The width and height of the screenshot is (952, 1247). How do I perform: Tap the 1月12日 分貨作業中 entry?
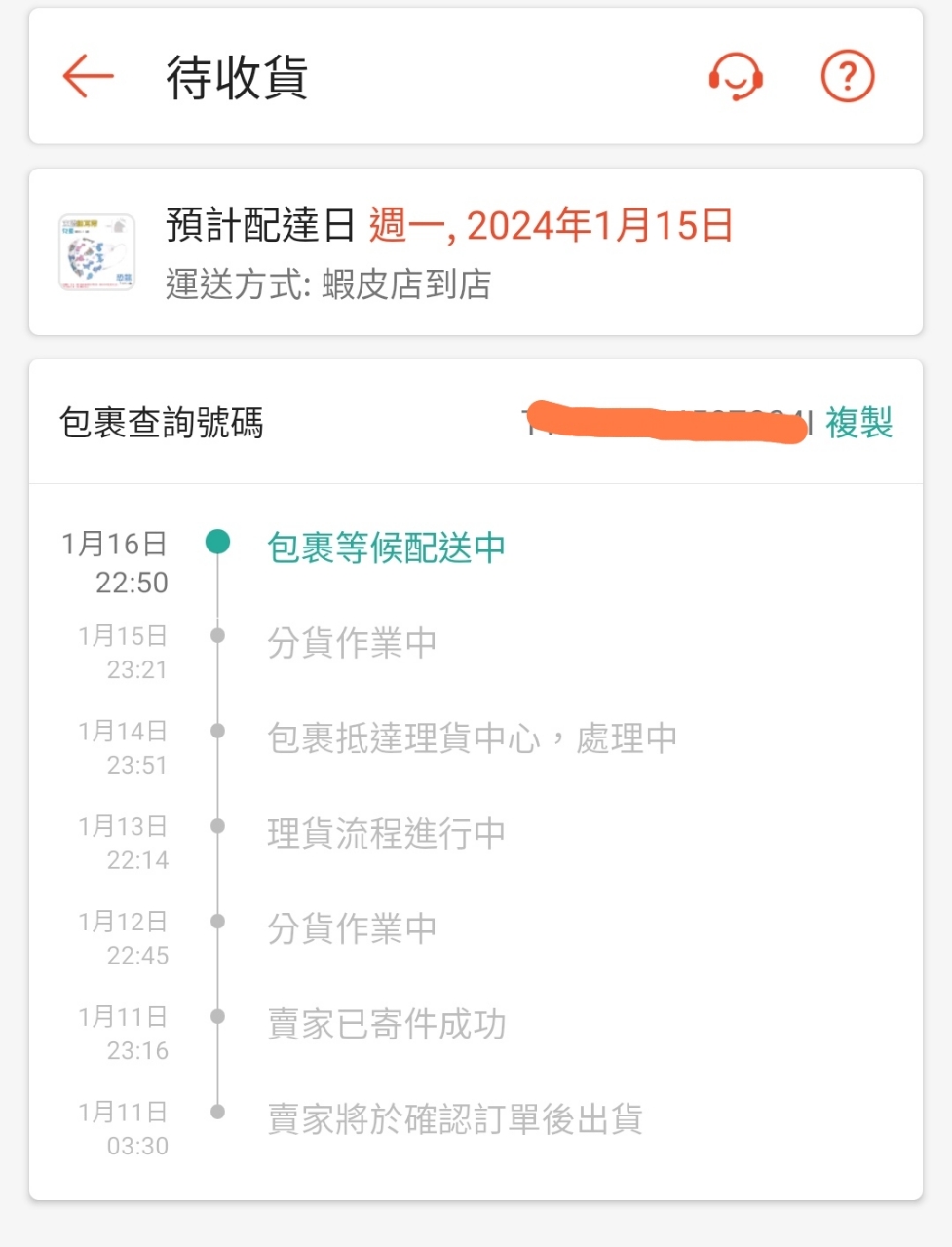(x=352, y=929)
